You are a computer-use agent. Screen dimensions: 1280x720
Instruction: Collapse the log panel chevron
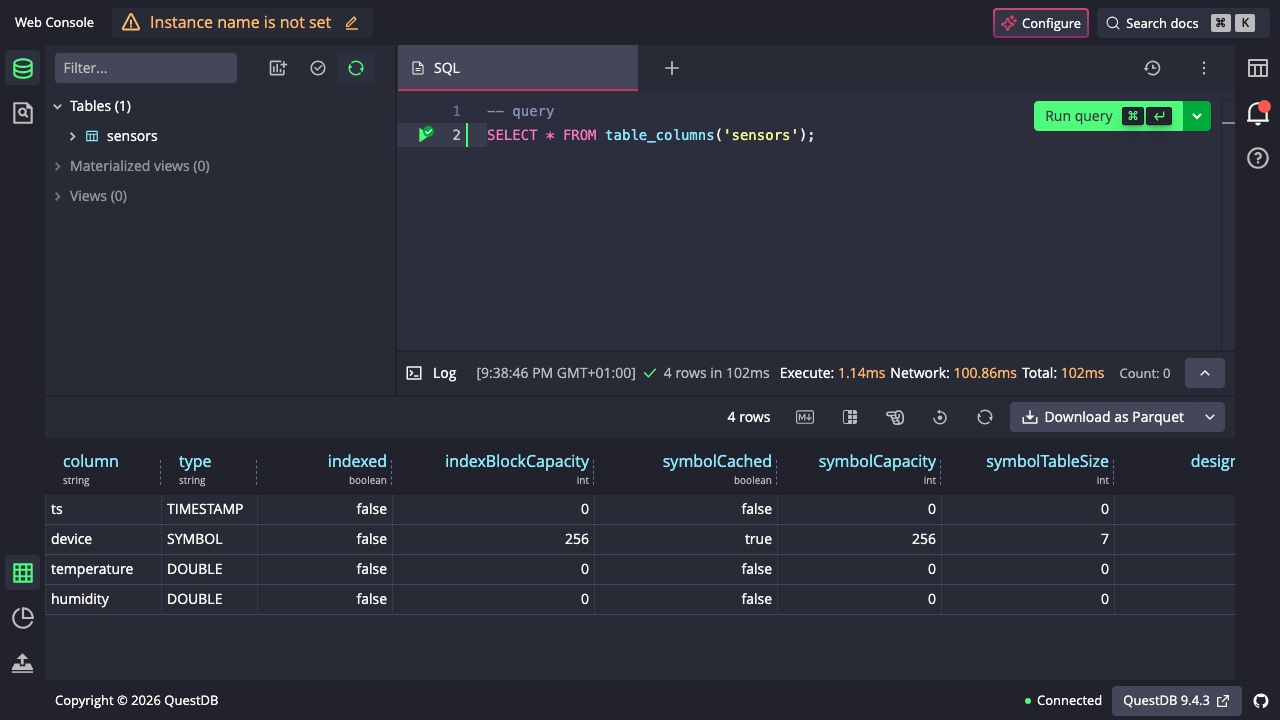(x=1205, y=373)
